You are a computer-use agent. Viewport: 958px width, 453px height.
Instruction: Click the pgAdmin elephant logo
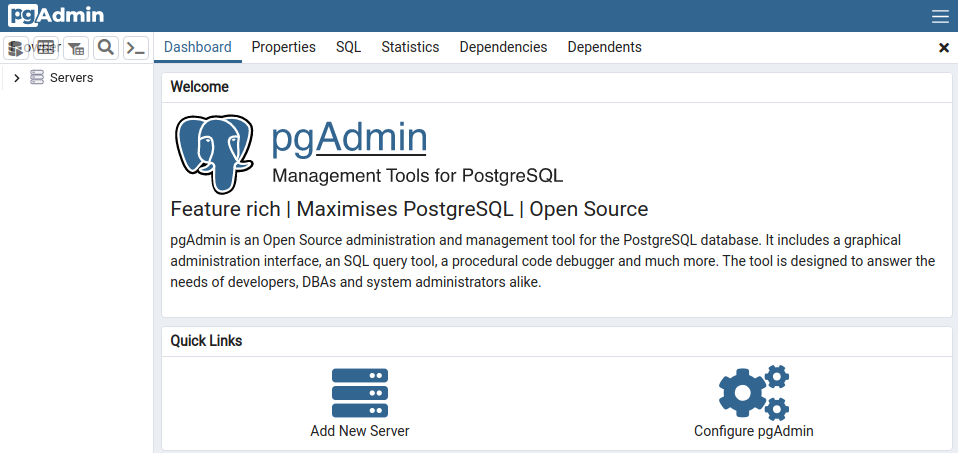tap(214, 153)
